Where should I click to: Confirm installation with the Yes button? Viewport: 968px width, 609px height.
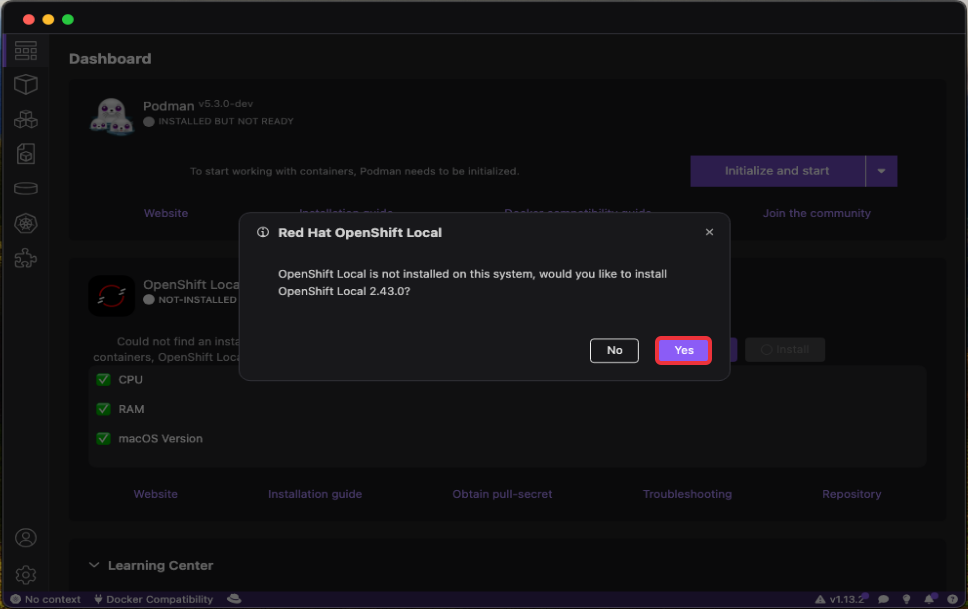point(683,350)
